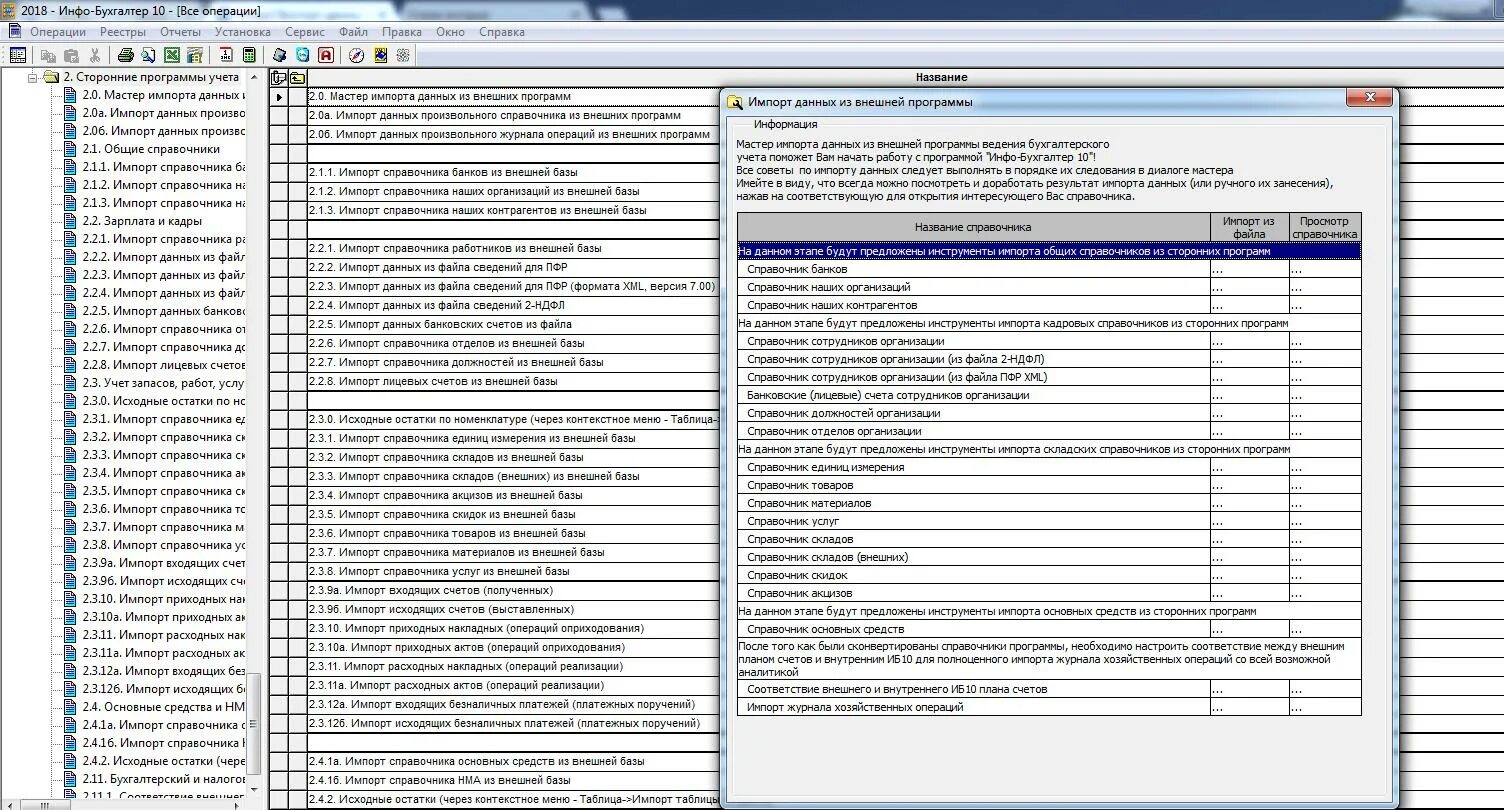Click the yellow book toolbar icon

pos(381,55)
